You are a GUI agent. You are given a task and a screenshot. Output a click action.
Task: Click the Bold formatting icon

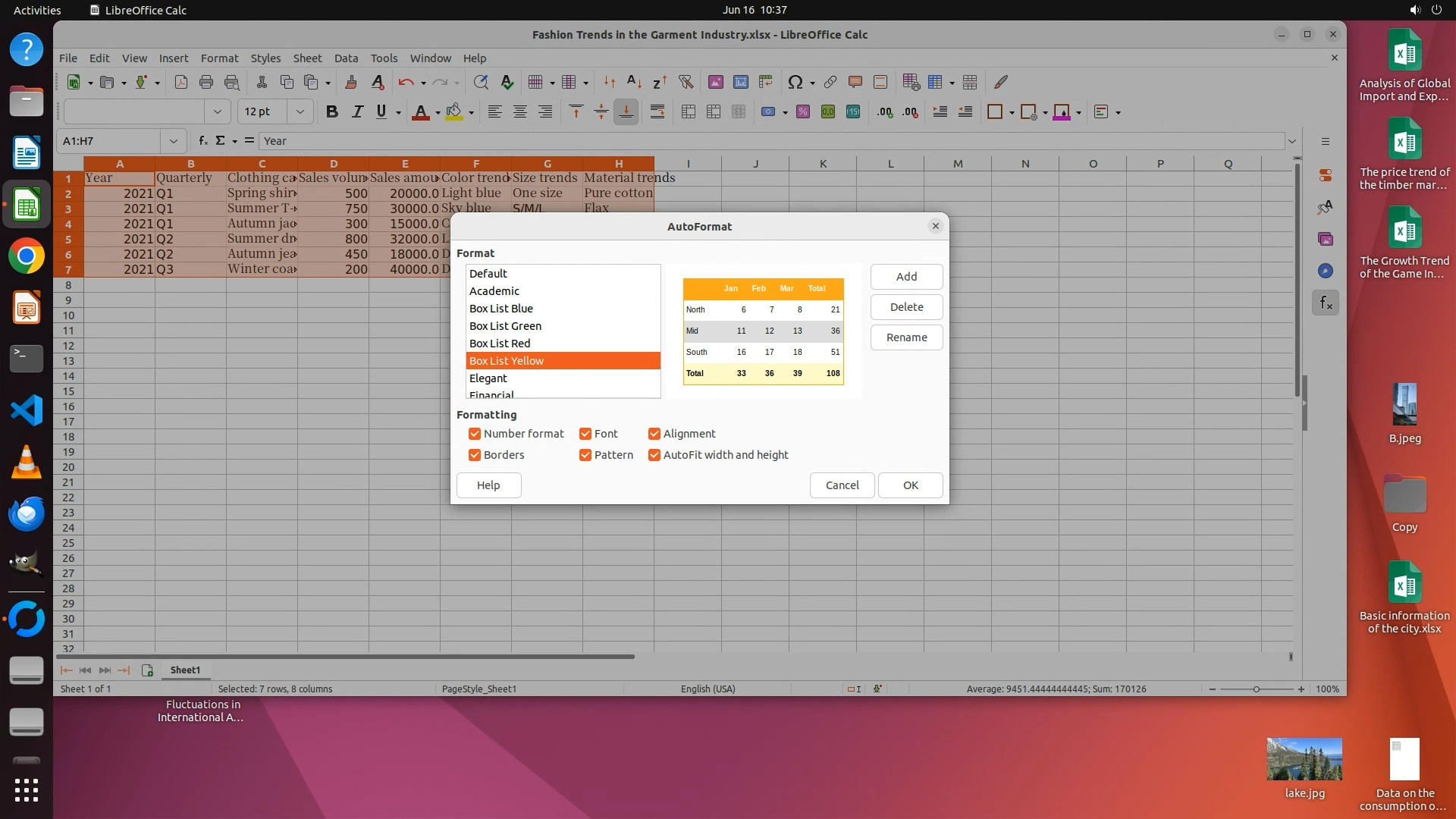coord(331,112)
